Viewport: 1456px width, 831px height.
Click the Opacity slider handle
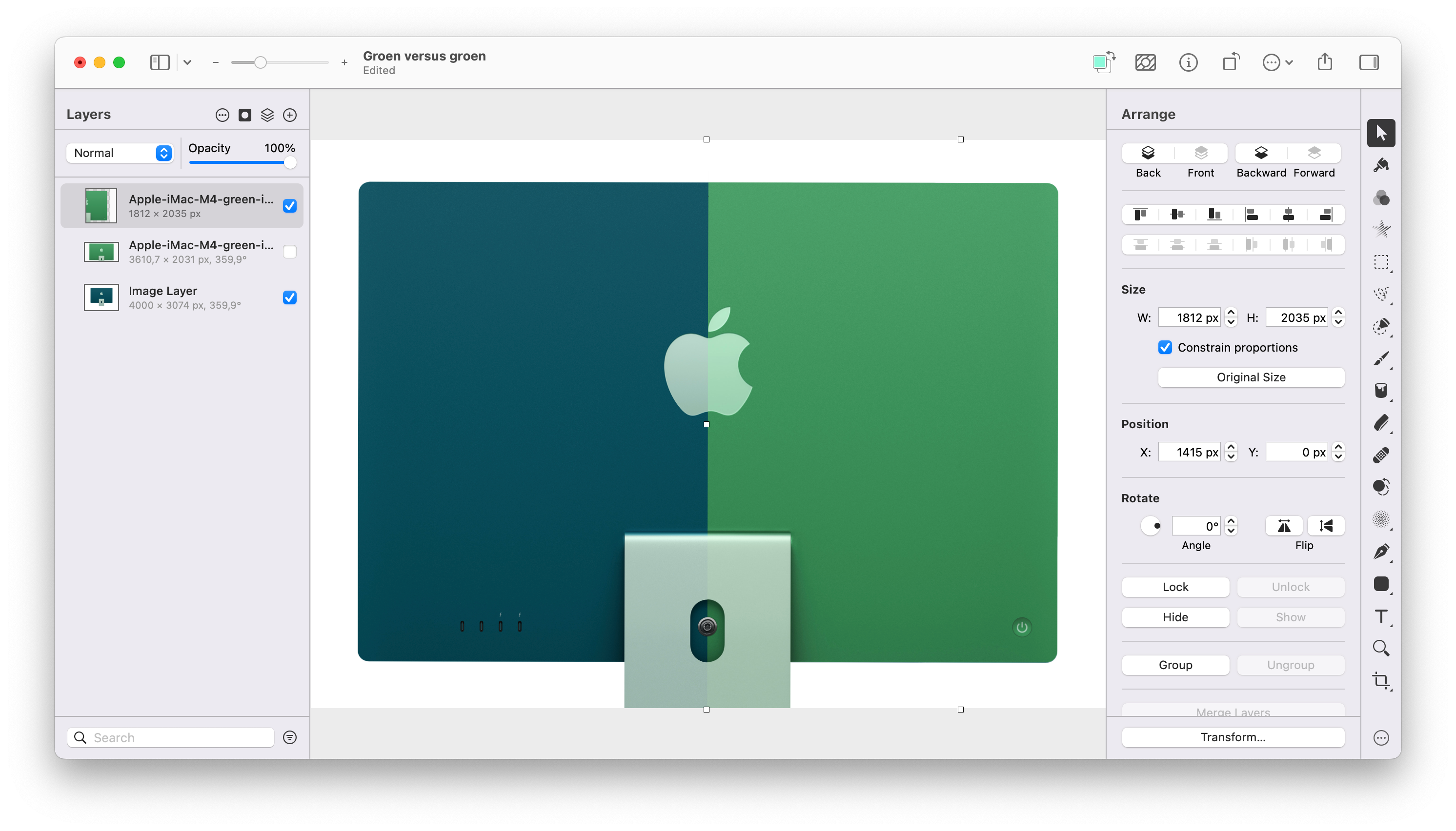[x=290, y=163]
